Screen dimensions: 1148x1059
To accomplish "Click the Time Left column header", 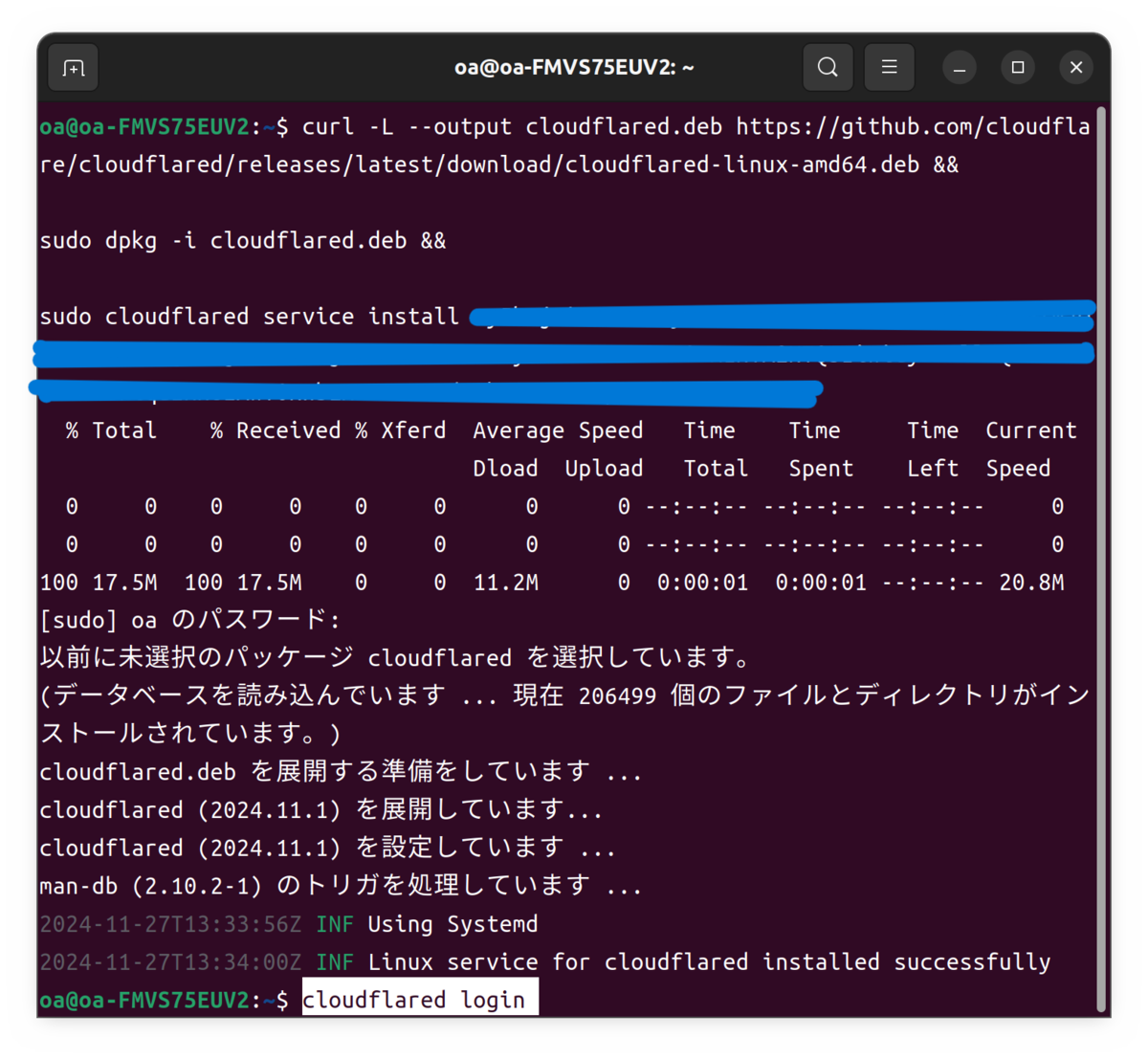I will (x=933, y=450).
